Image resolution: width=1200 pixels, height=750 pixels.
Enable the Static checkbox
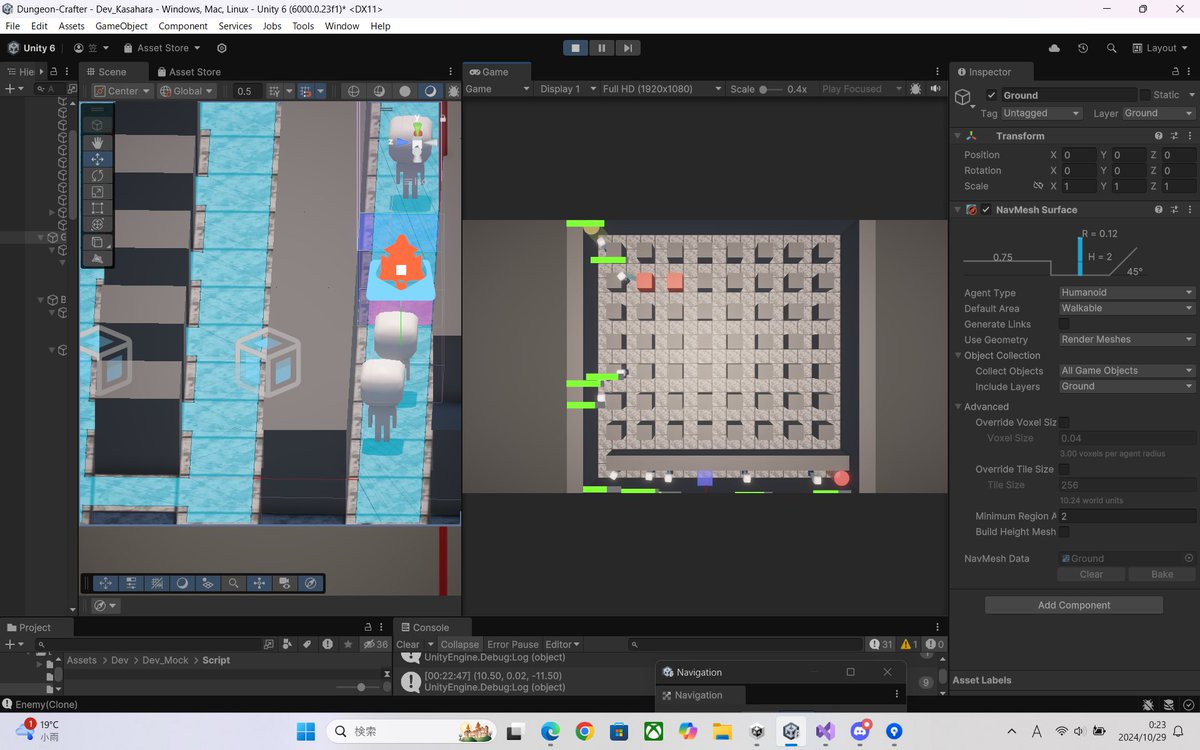point(1145,95)
